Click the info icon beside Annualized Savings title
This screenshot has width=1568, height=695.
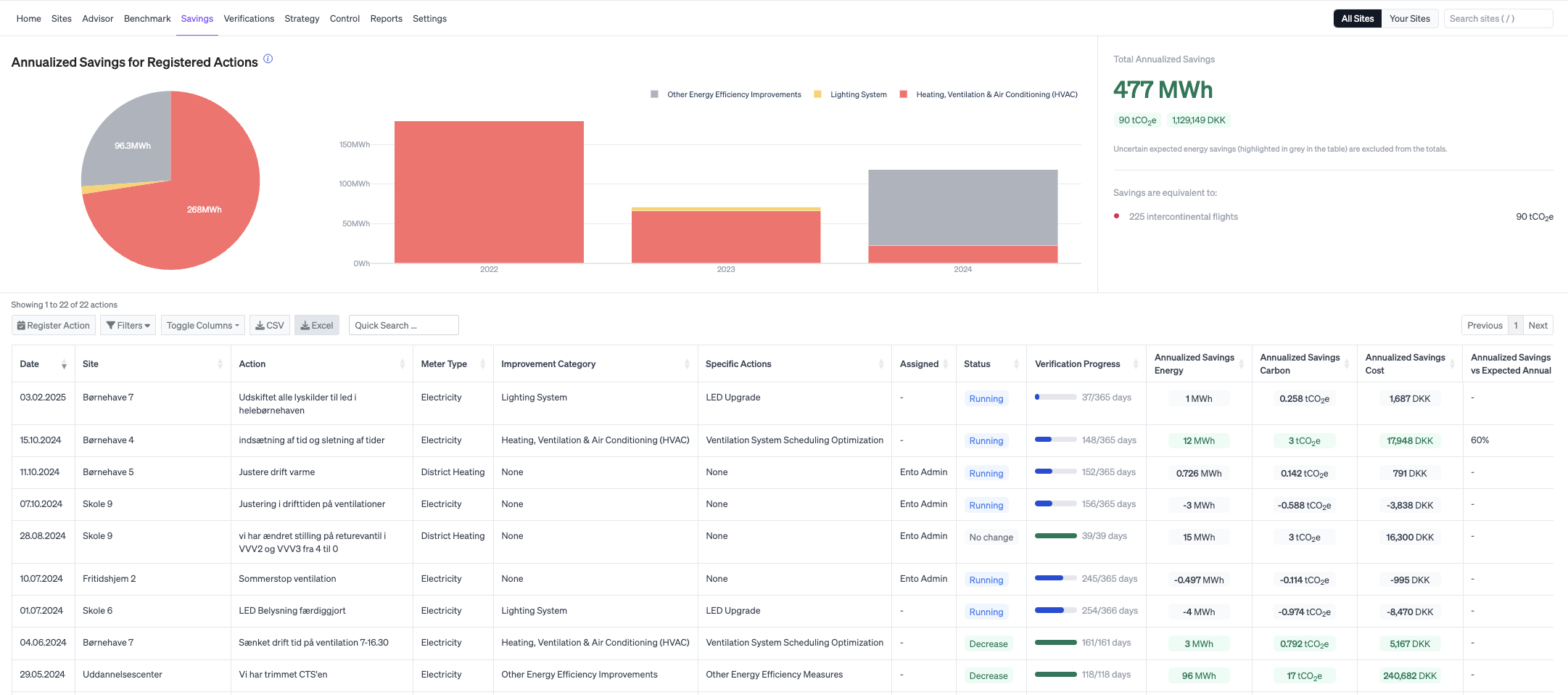pyautogui.click(x=268, y=59)
